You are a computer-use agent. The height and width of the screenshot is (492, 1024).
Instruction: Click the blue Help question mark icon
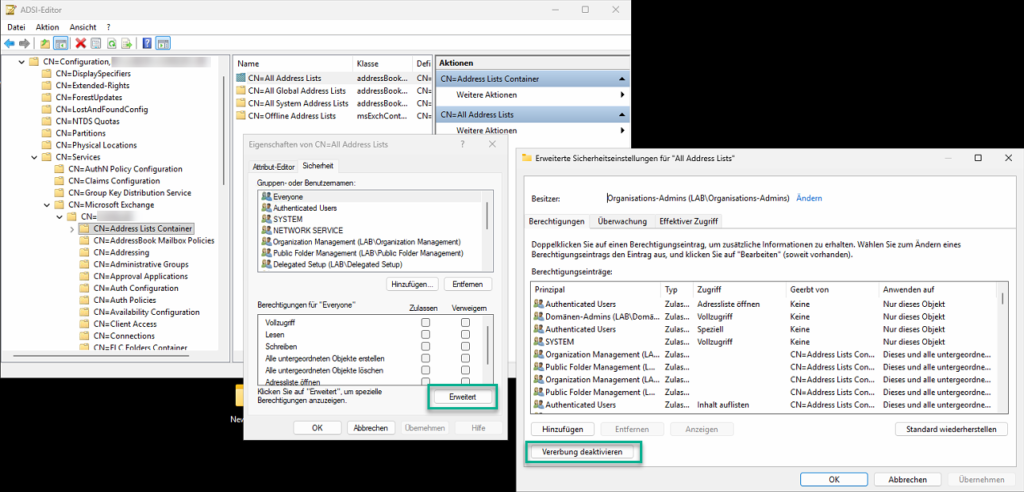(x=147, y=43)
